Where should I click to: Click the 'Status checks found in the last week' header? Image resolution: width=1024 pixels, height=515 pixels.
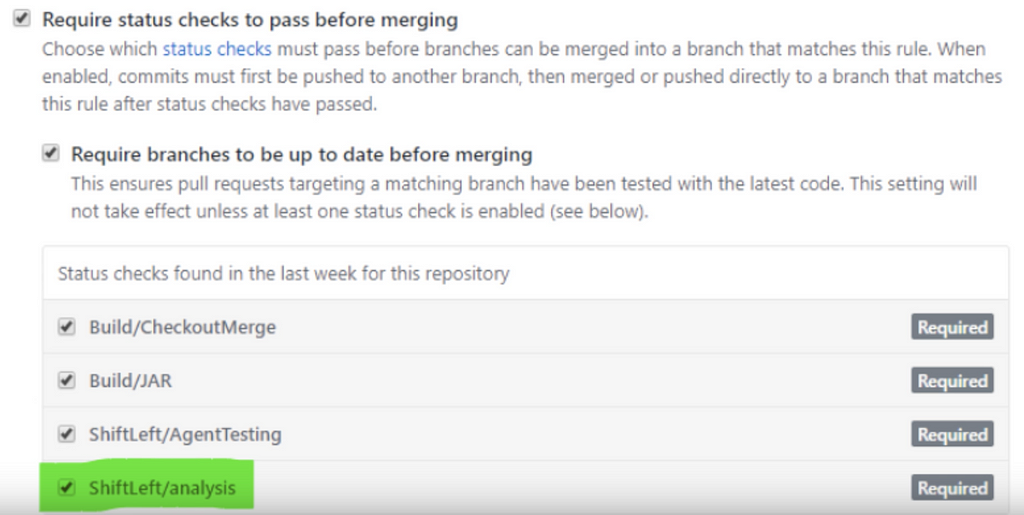(x=284, y=273)
